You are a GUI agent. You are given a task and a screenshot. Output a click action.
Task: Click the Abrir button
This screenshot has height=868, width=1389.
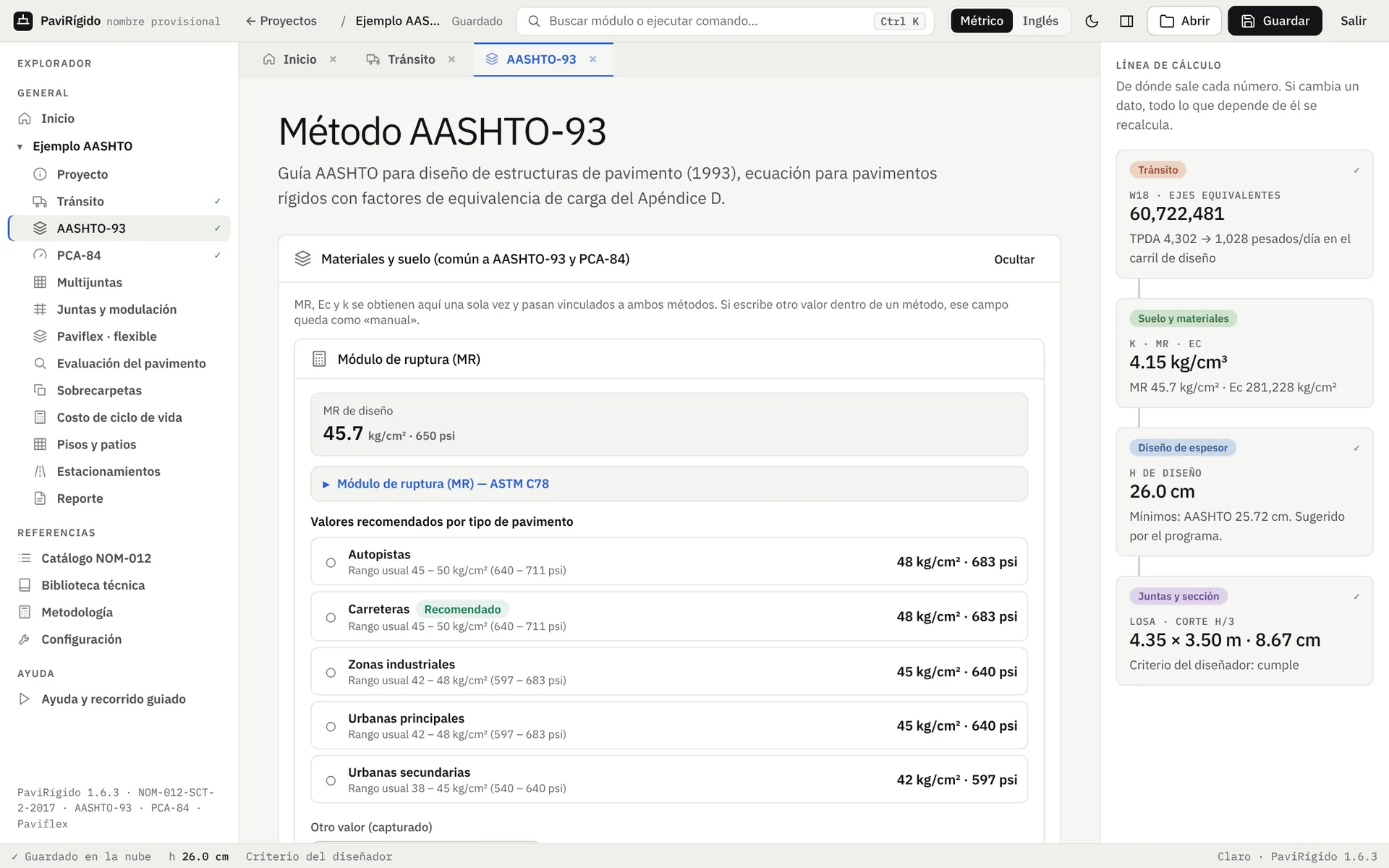[1184, 21]
